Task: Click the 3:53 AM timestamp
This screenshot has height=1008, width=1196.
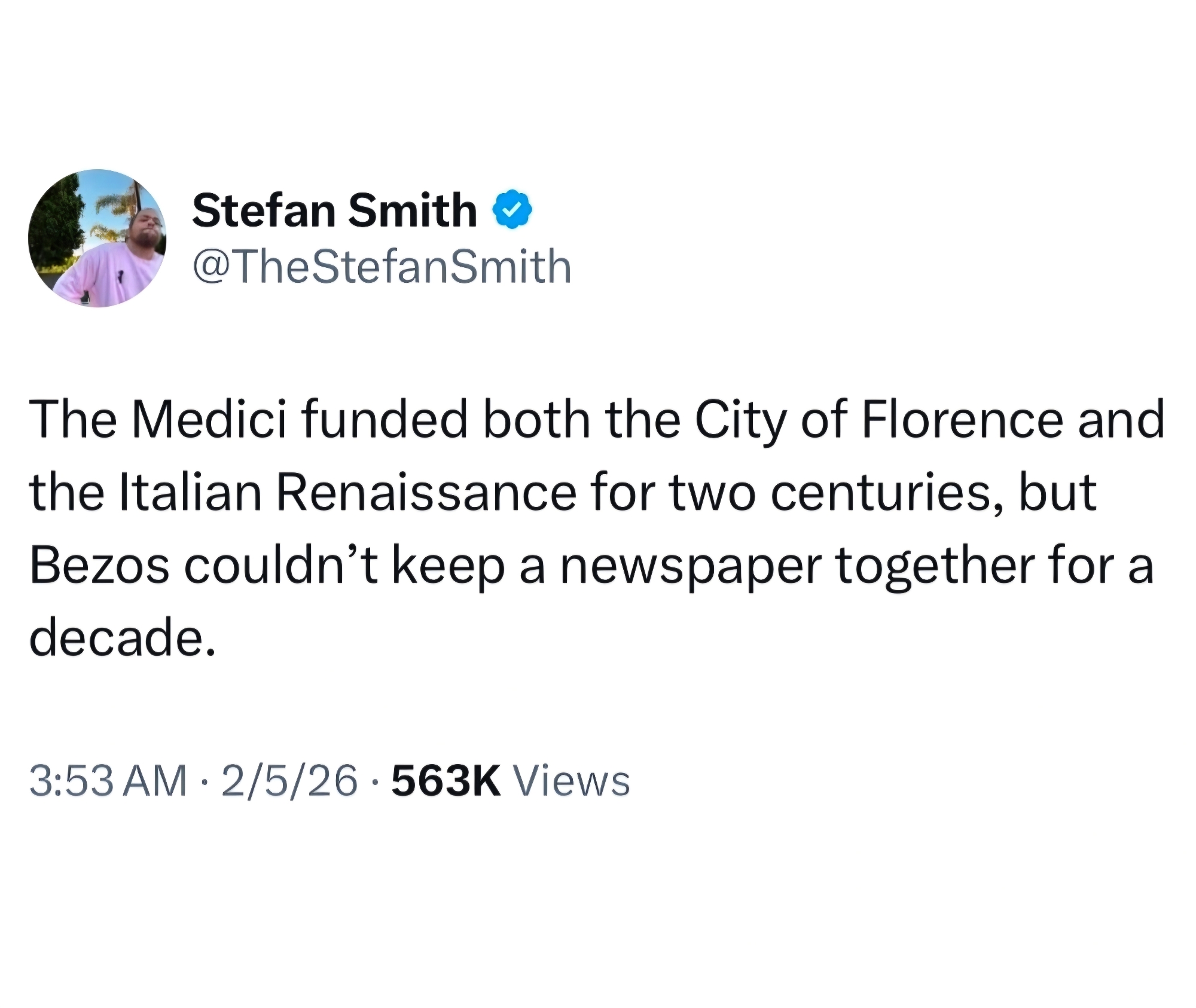Action: point(108,781)
